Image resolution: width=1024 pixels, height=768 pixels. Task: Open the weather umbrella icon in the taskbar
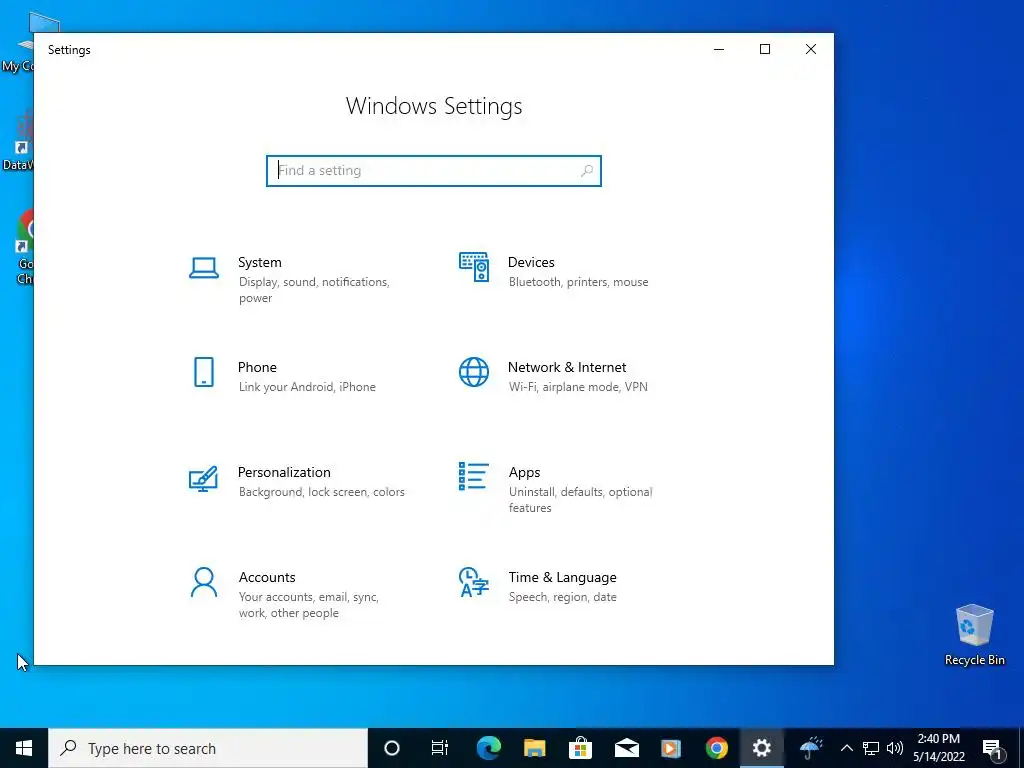tap(810, 748)
